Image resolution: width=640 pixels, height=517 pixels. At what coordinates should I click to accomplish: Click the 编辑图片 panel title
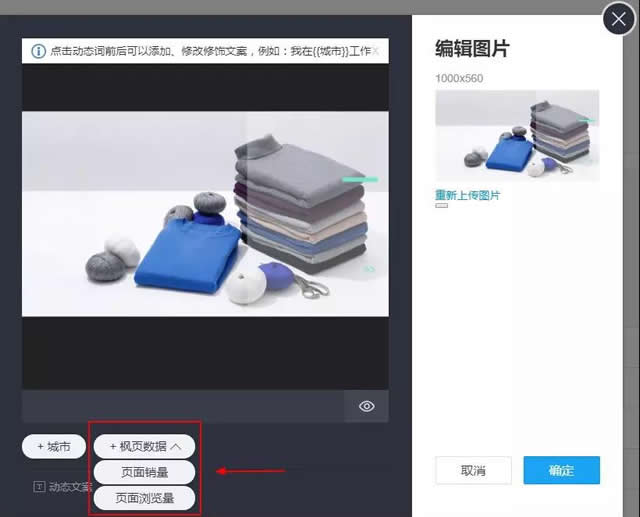click(472, 49)
